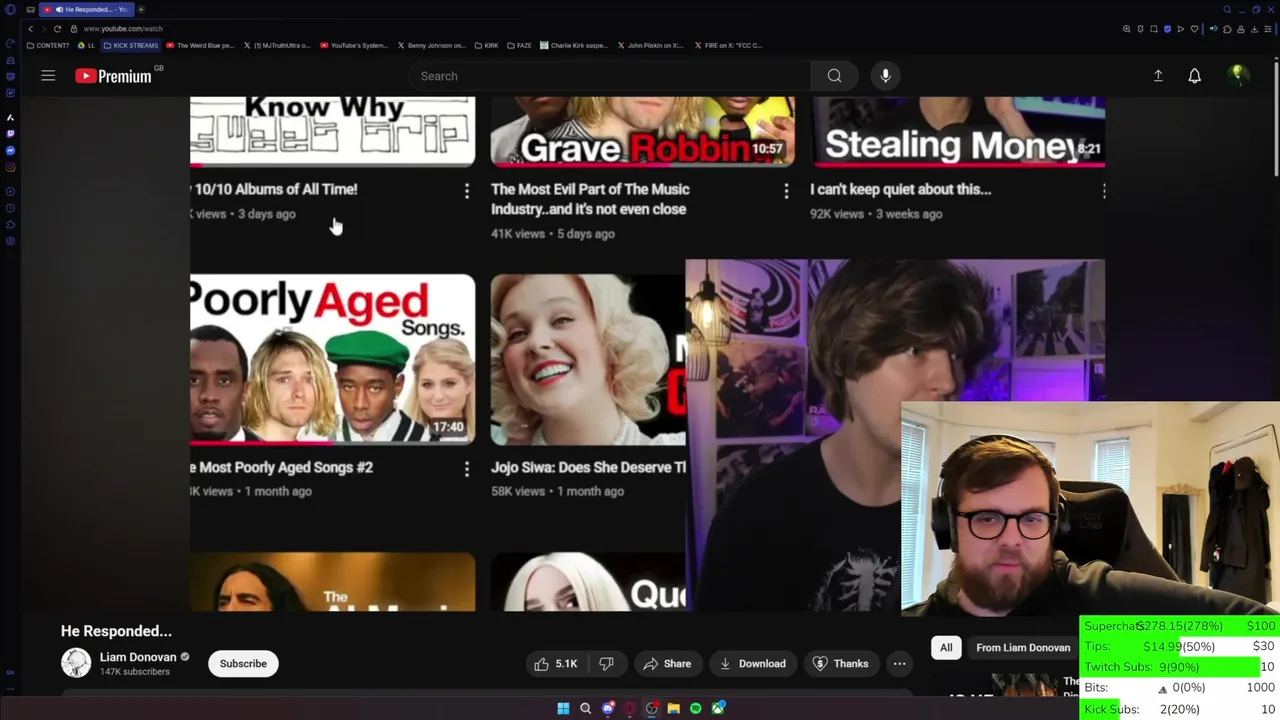Reload the page
This screenshot has width=1280, height=720.
tap(57, 29)
